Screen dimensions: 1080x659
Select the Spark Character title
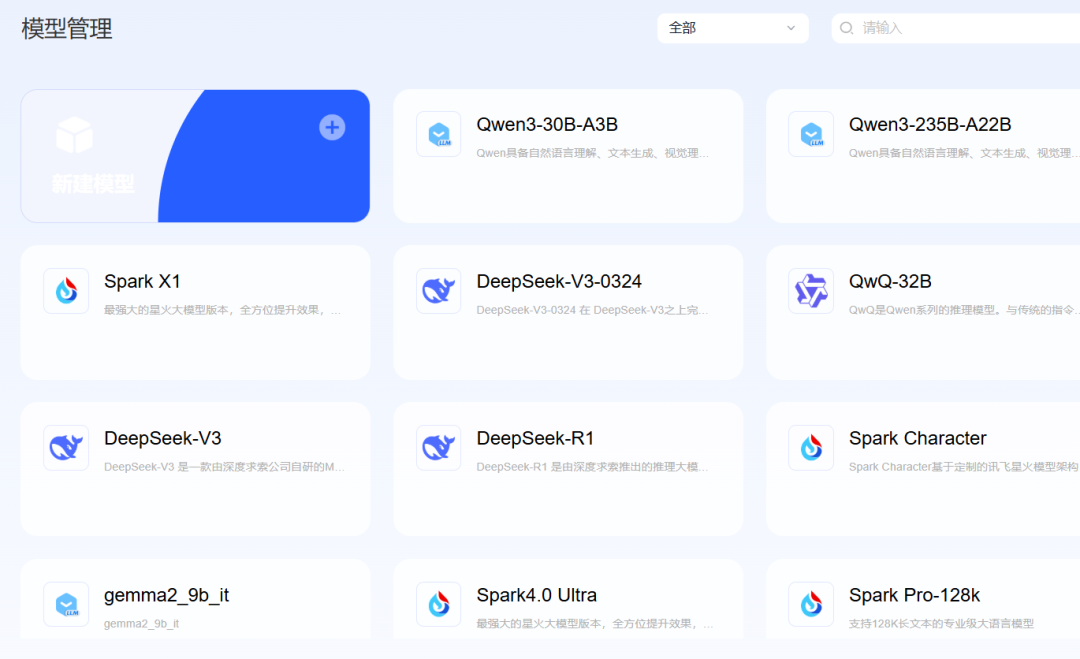click(917, 439)
